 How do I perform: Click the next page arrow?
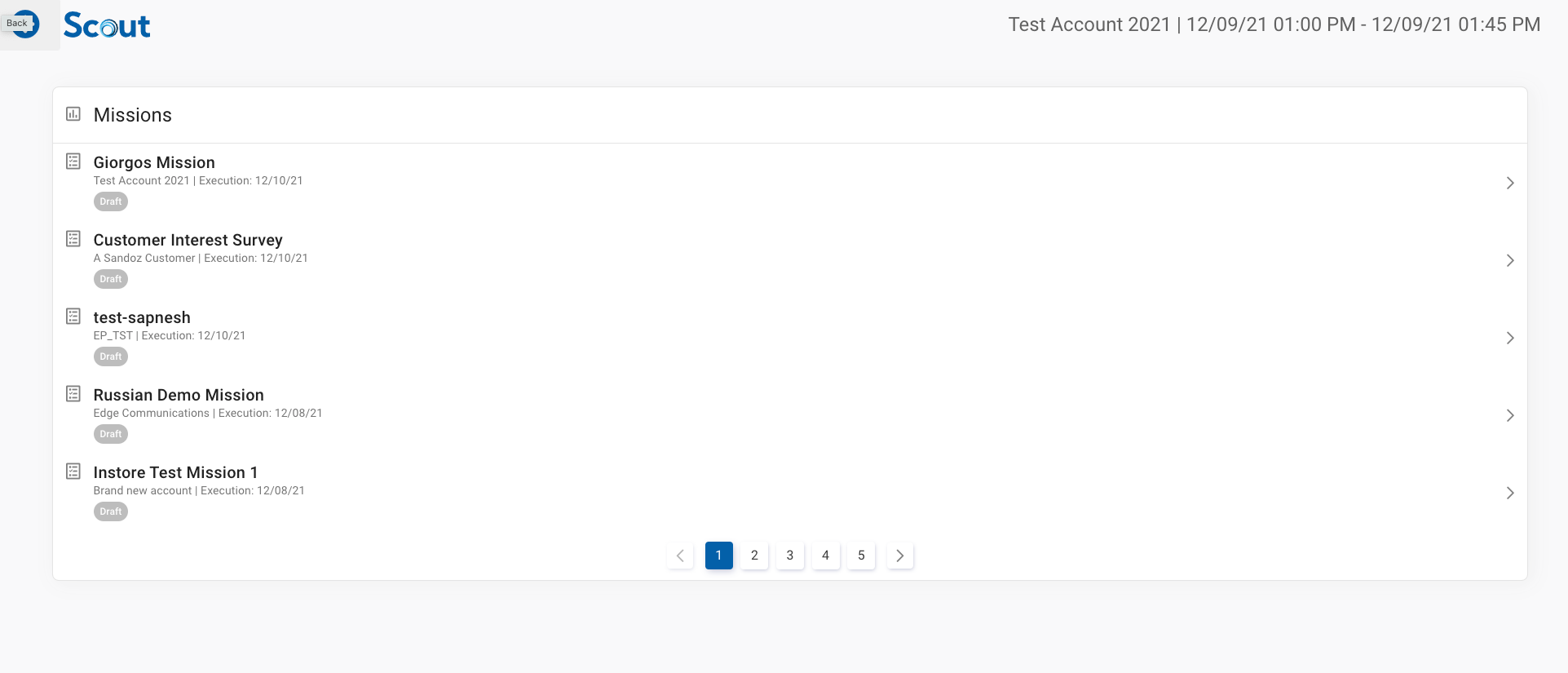(x=899, y=556)
